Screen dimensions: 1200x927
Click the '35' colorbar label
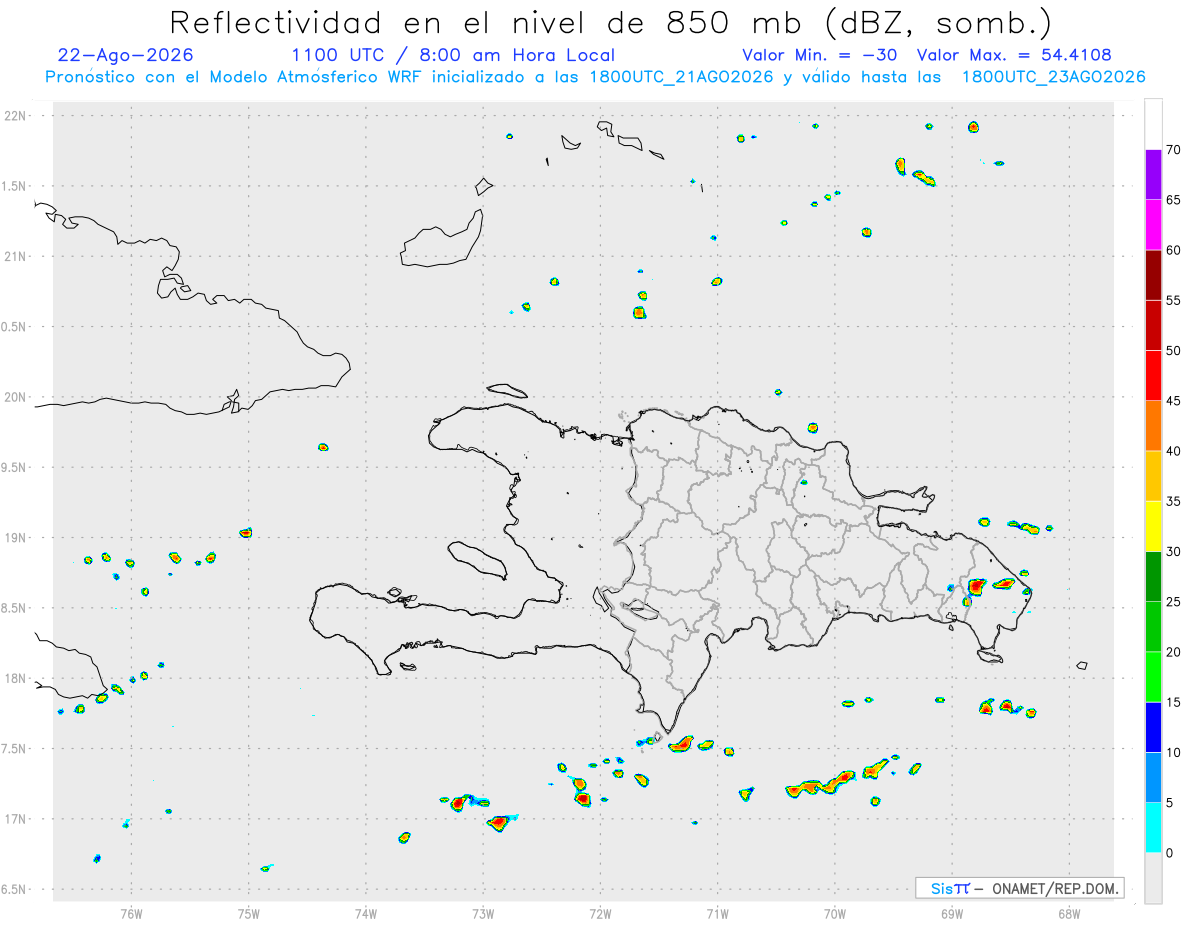(x=1174, y=501)
